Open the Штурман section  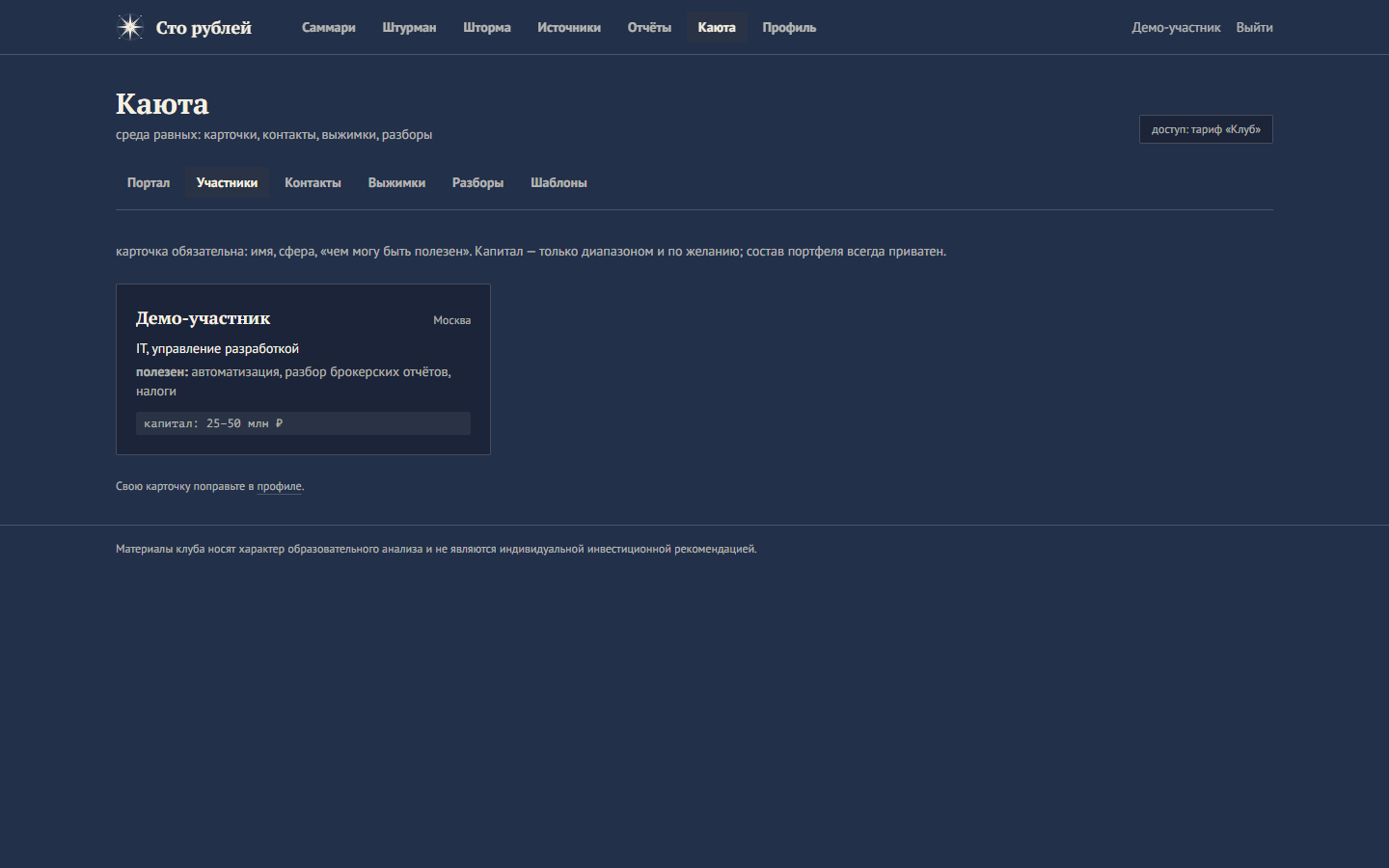[x=409, y=28]
